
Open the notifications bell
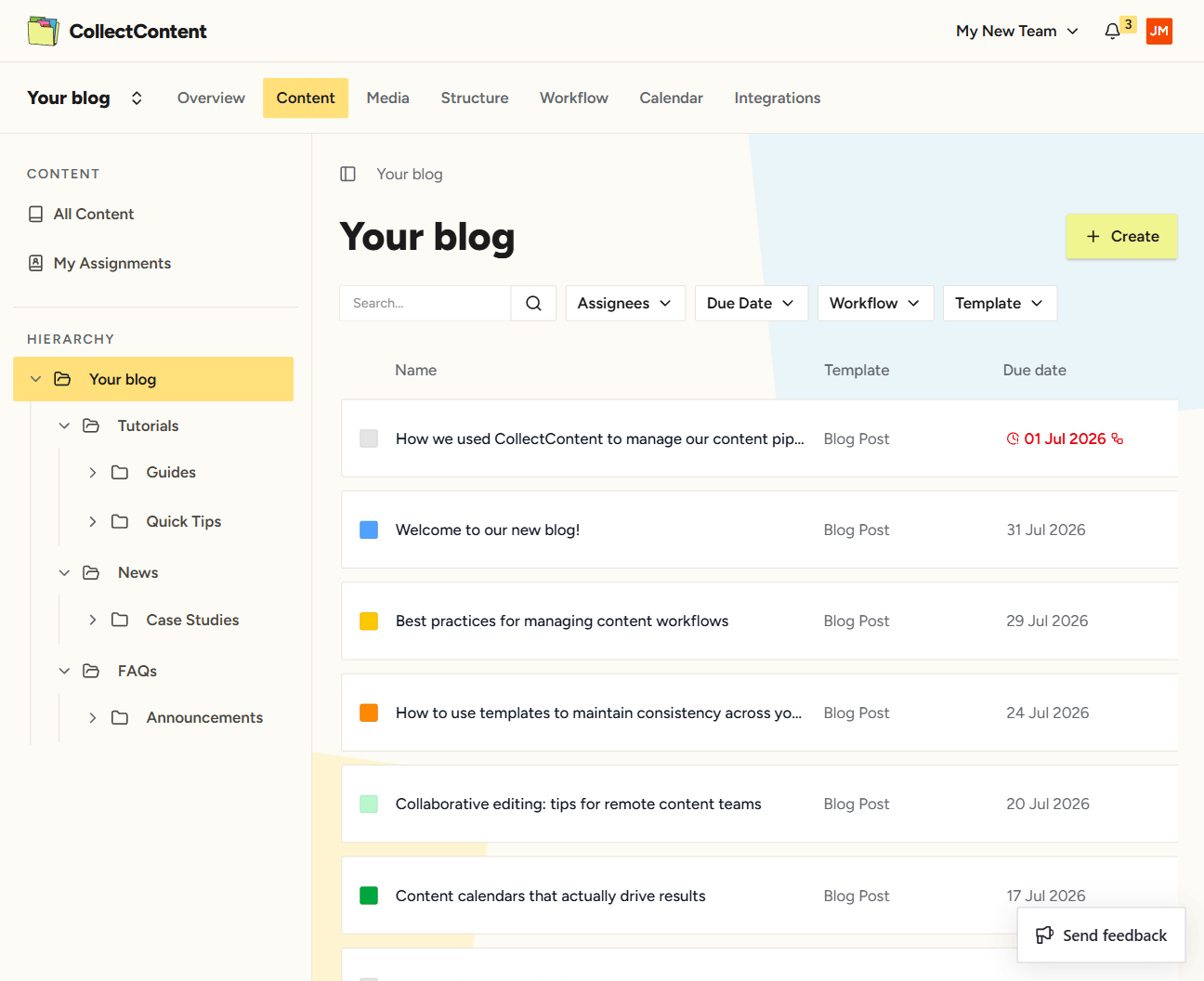(x=1112, y=32)
